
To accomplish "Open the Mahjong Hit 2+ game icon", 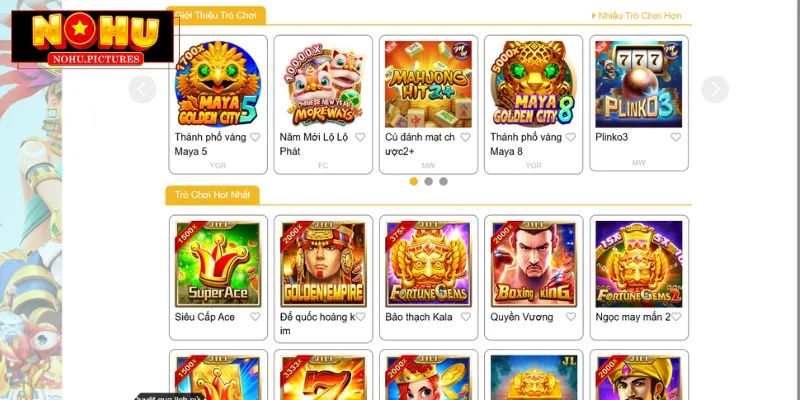I will pyautogui.click(x=428, y=84).
